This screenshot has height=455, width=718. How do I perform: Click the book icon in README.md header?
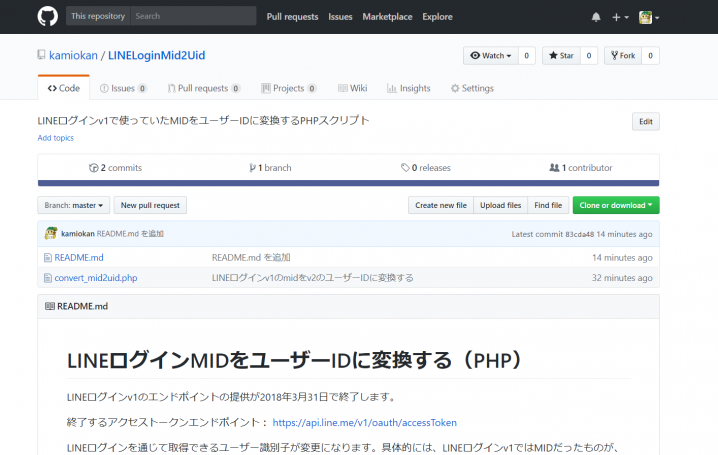point(49,306)
